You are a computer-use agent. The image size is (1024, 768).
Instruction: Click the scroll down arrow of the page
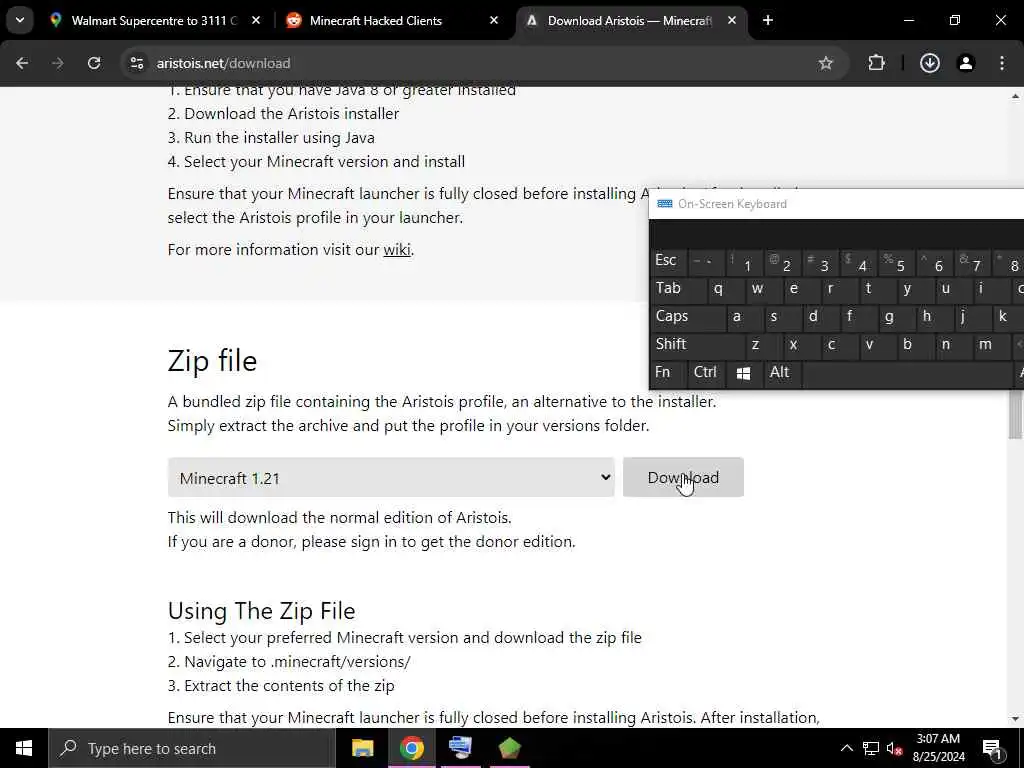tap(1015, 719)
